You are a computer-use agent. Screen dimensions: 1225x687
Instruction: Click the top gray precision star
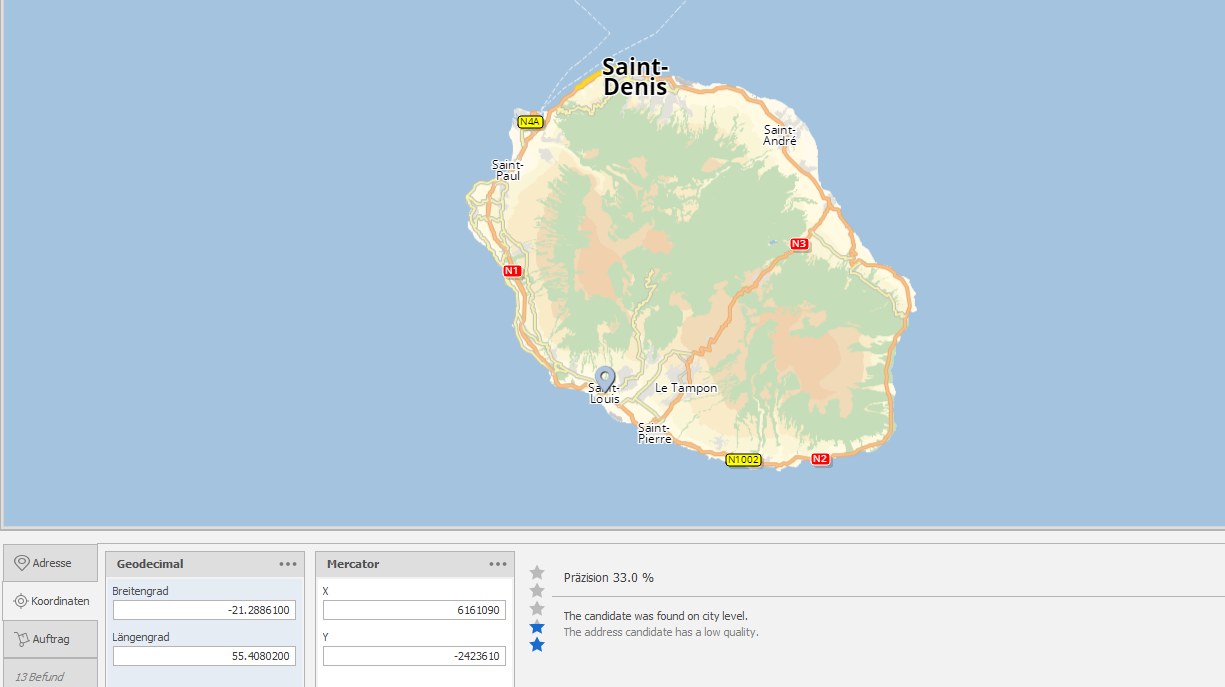point(537,573)
